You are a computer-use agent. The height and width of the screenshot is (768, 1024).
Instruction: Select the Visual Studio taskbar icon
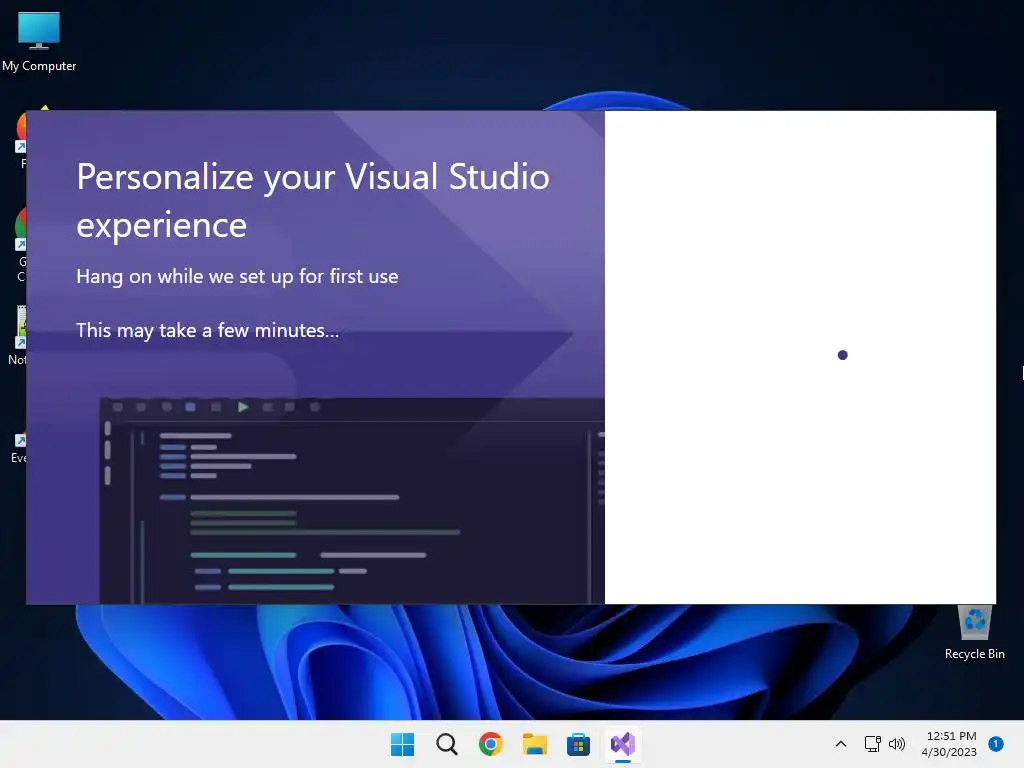pyautogui.click(x=622, y=744)
